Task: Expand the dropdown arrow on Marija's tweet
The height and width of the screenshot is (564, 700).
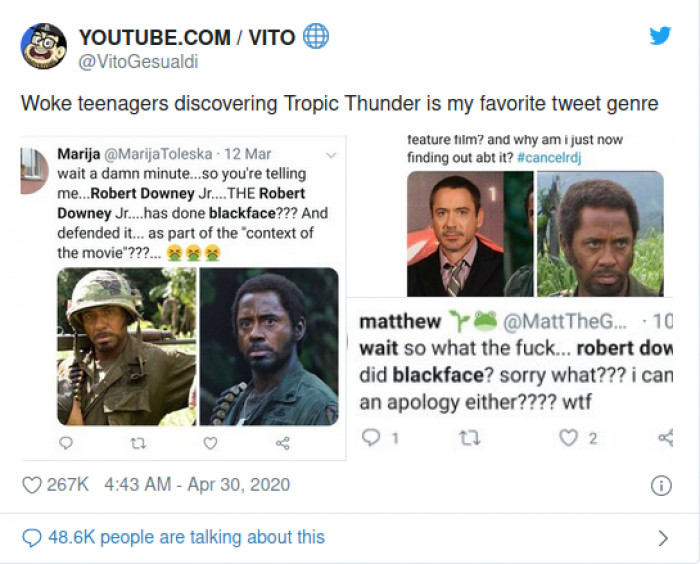Action: (x=331, y=155)
